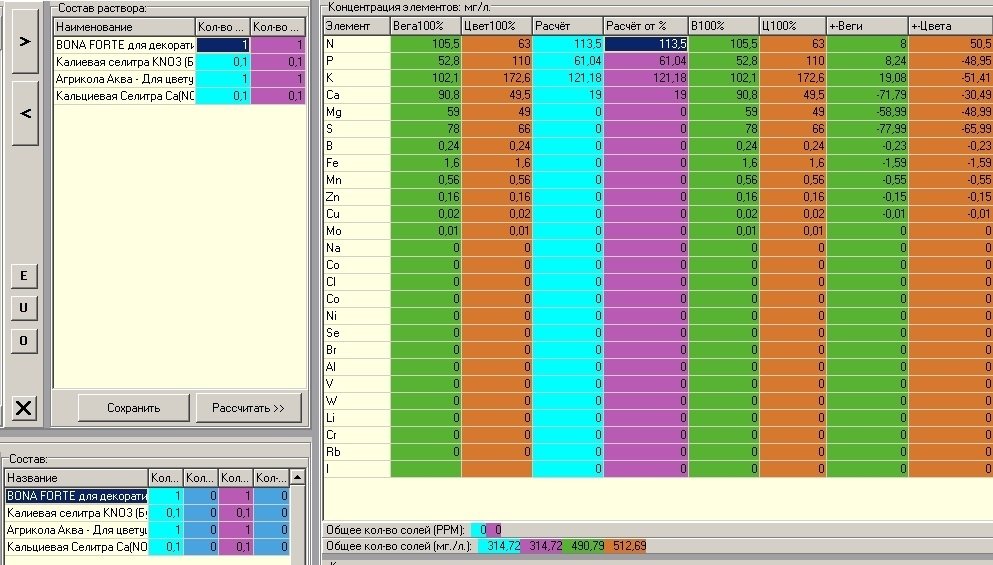Click the E button in sidebar
993x565 pixels.
click(23, 276)
